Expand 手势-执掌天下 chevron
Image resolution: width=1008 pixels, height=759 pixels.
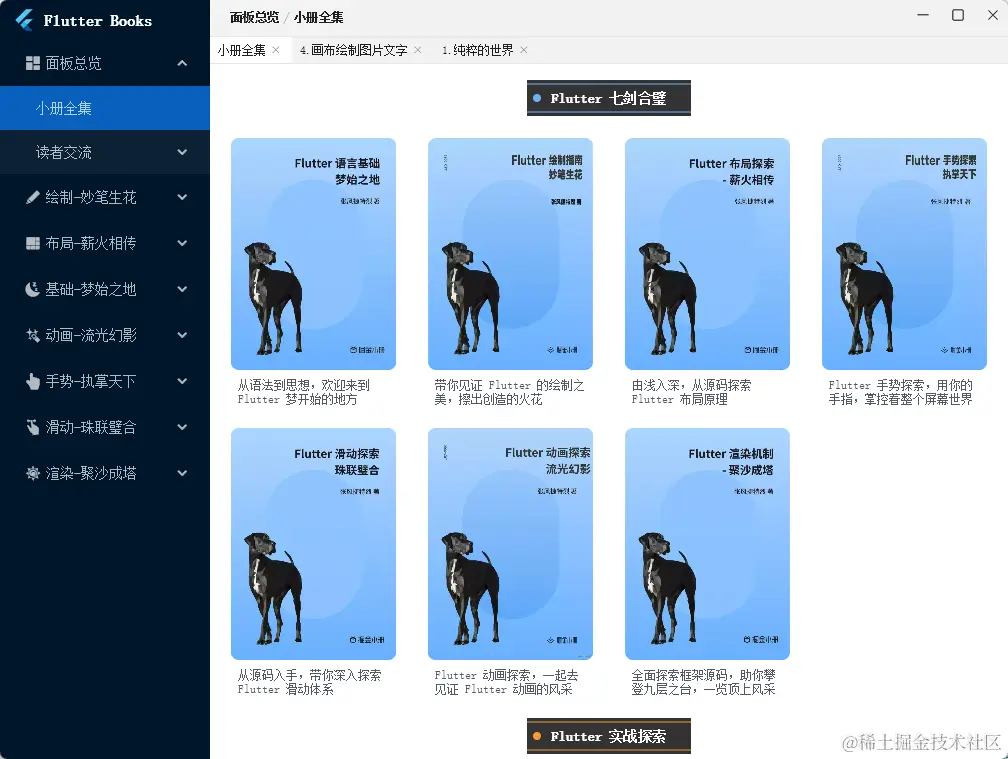182,381
